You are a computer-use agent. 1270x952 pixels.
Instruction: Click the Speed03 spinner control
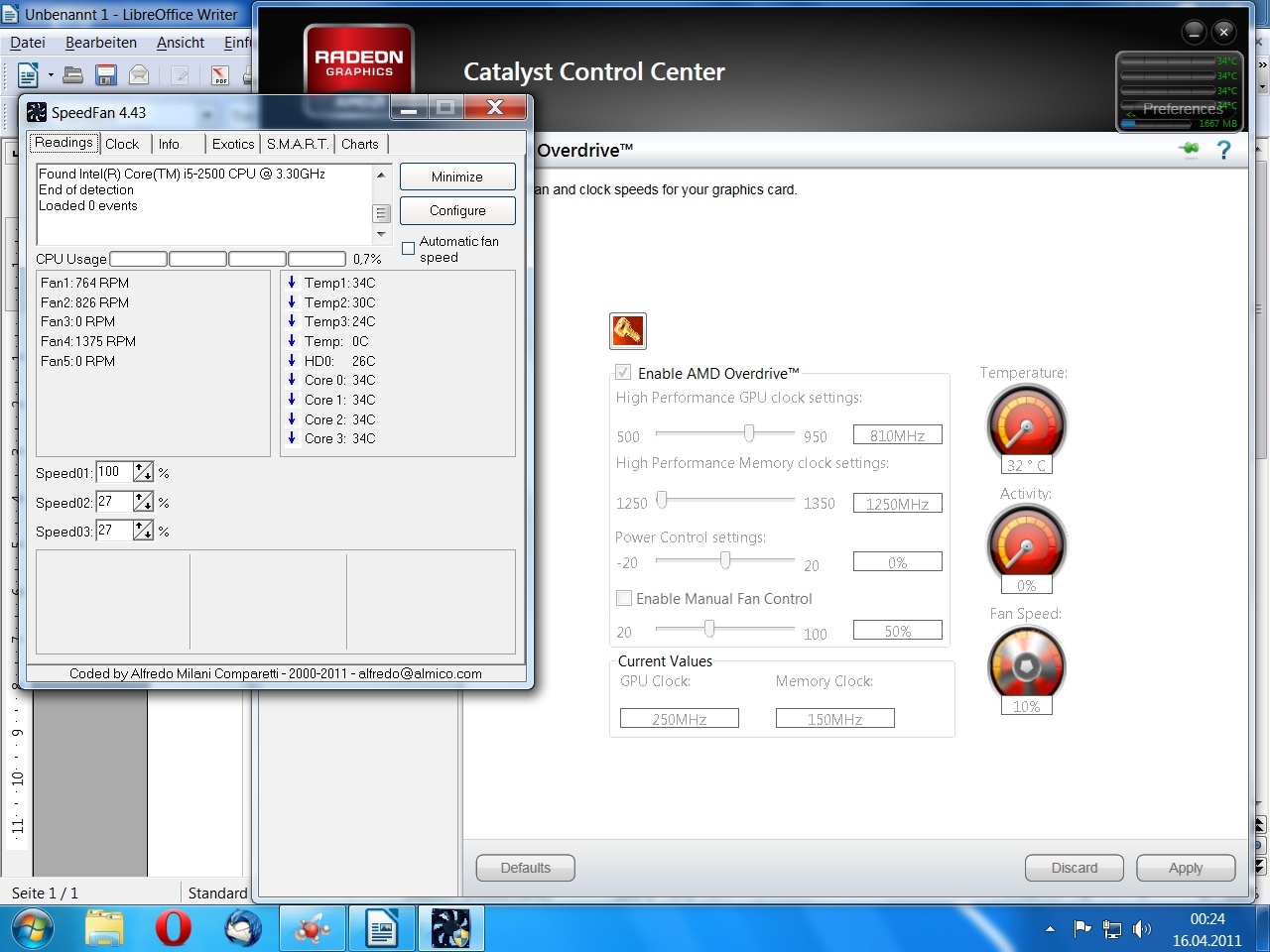[x=144, y=531]
